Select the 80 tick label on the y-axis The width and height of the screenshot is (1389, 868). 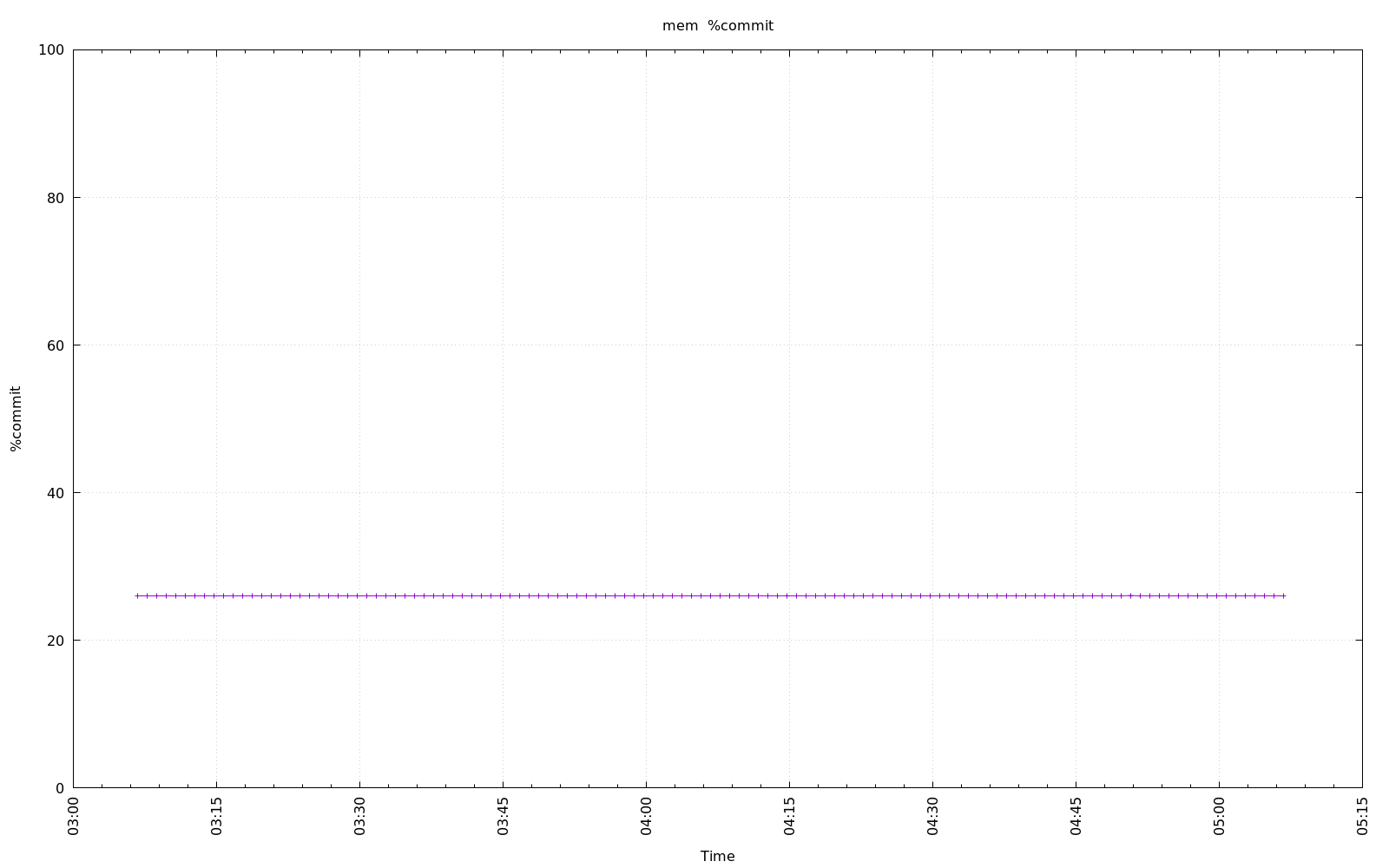tap(55, 198)
